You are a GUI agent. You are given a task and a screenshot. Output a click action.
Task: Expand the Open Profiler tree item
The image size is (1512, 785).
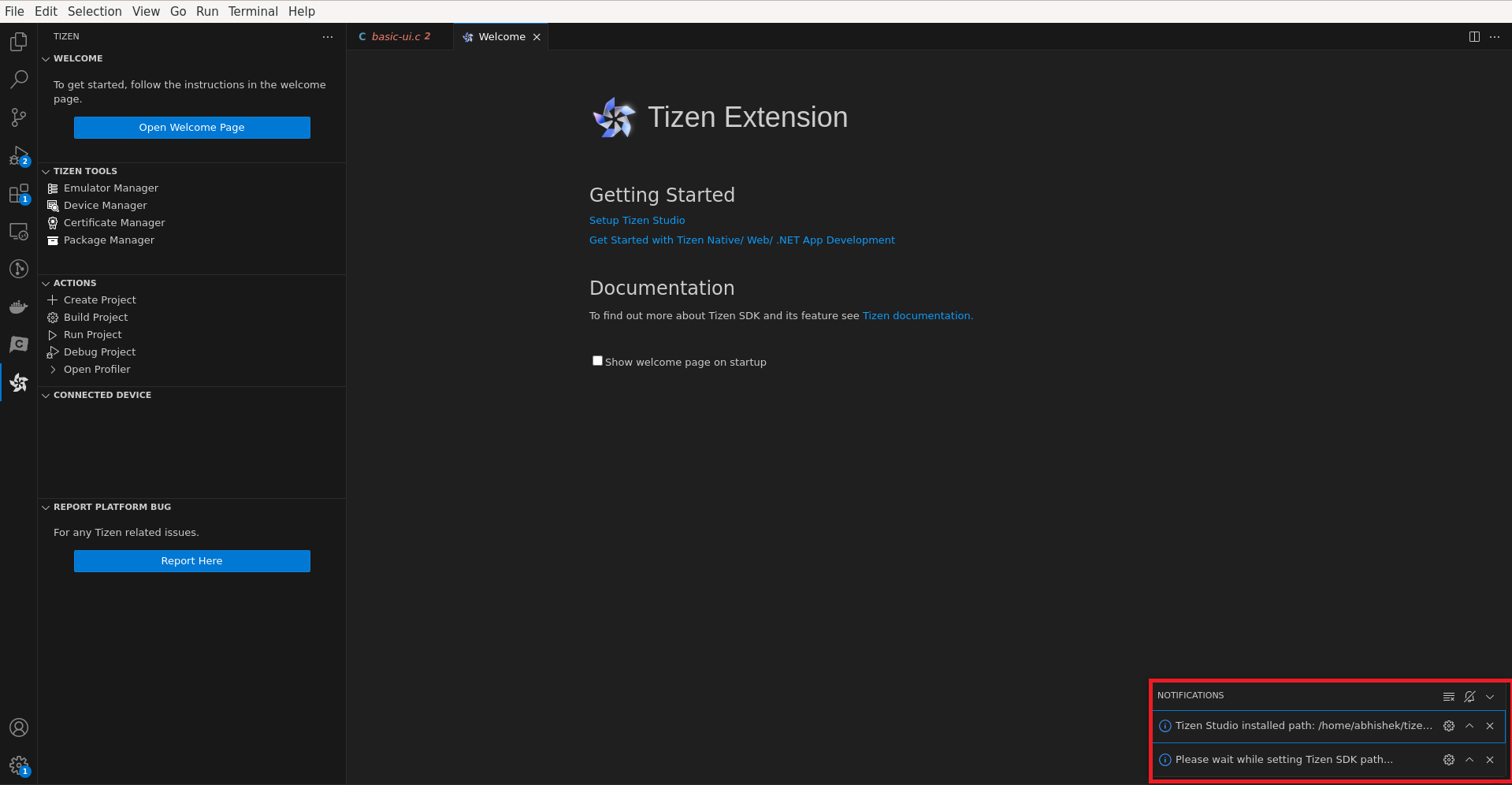53,370
